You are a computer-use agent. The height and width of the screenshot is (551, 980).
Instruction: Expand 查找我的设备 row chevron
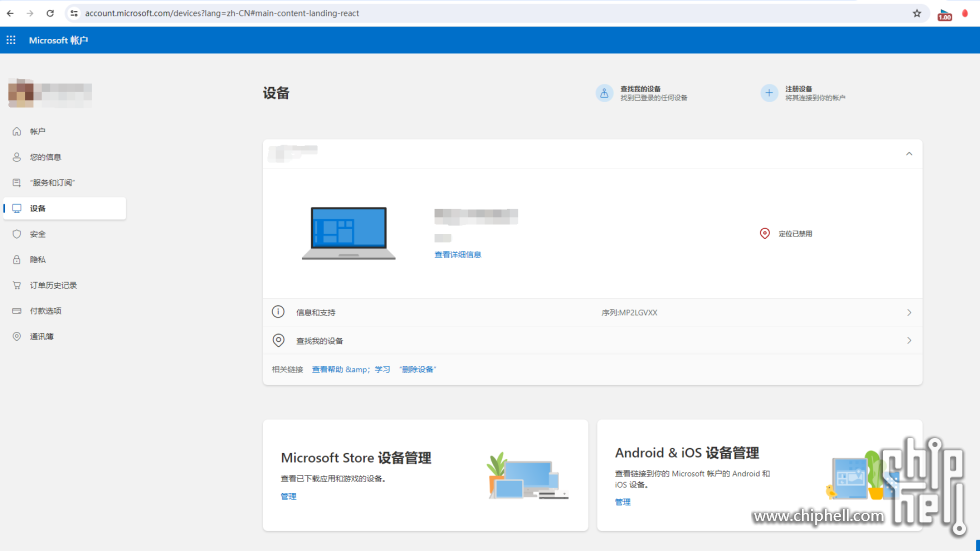pos(909,340)
